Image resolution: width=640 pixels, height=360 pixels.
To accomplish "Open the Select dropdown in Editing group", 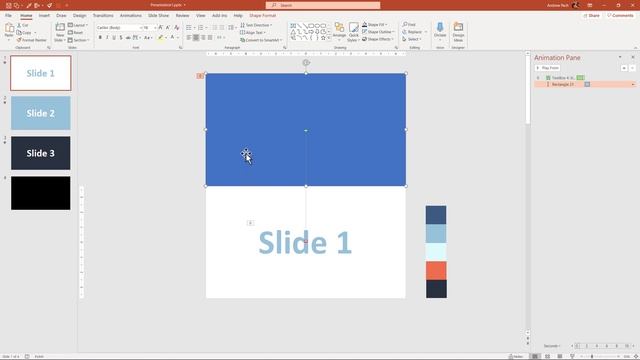I will point(412,39).
